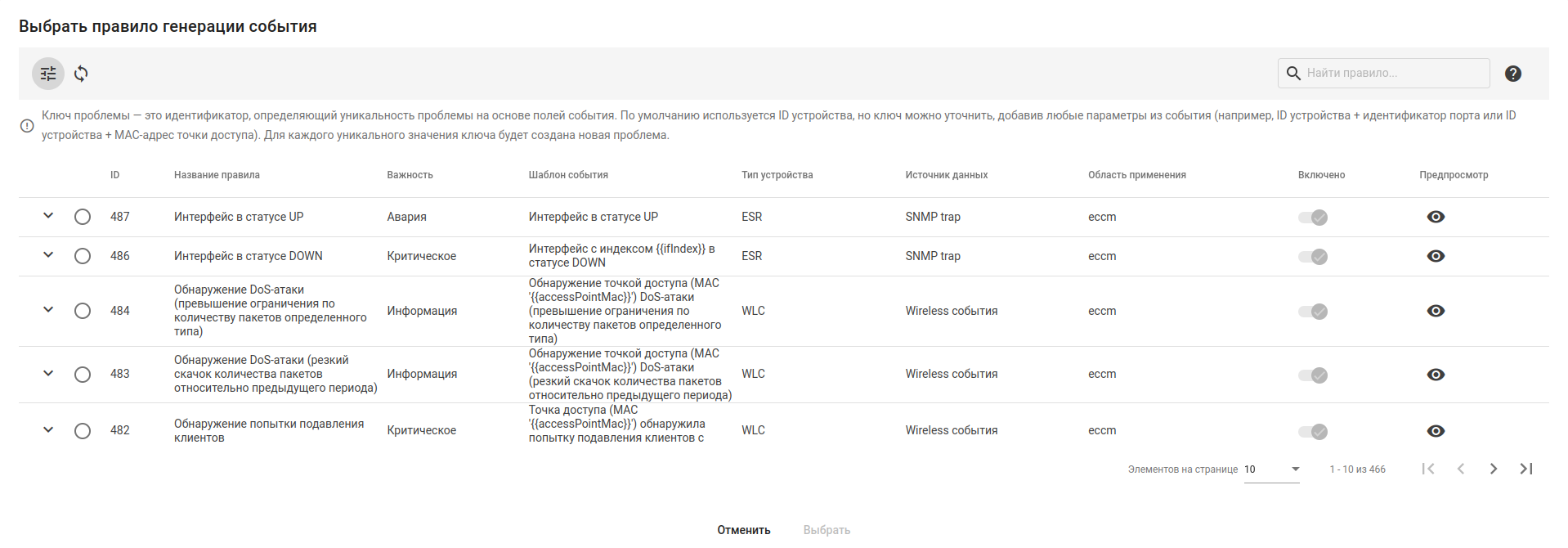Open the help question mark icon

pyautogui.click(x=1513, y=74)
